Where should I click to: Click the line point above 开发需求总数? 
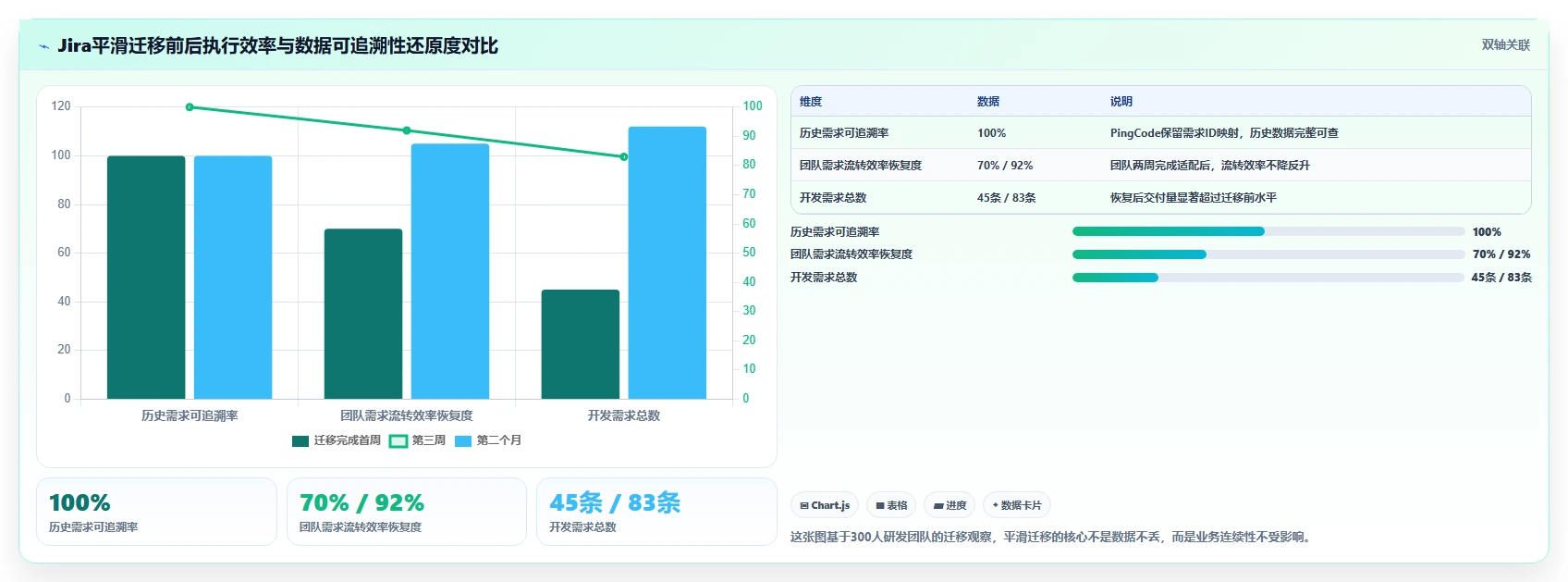(x=624, y=156)
